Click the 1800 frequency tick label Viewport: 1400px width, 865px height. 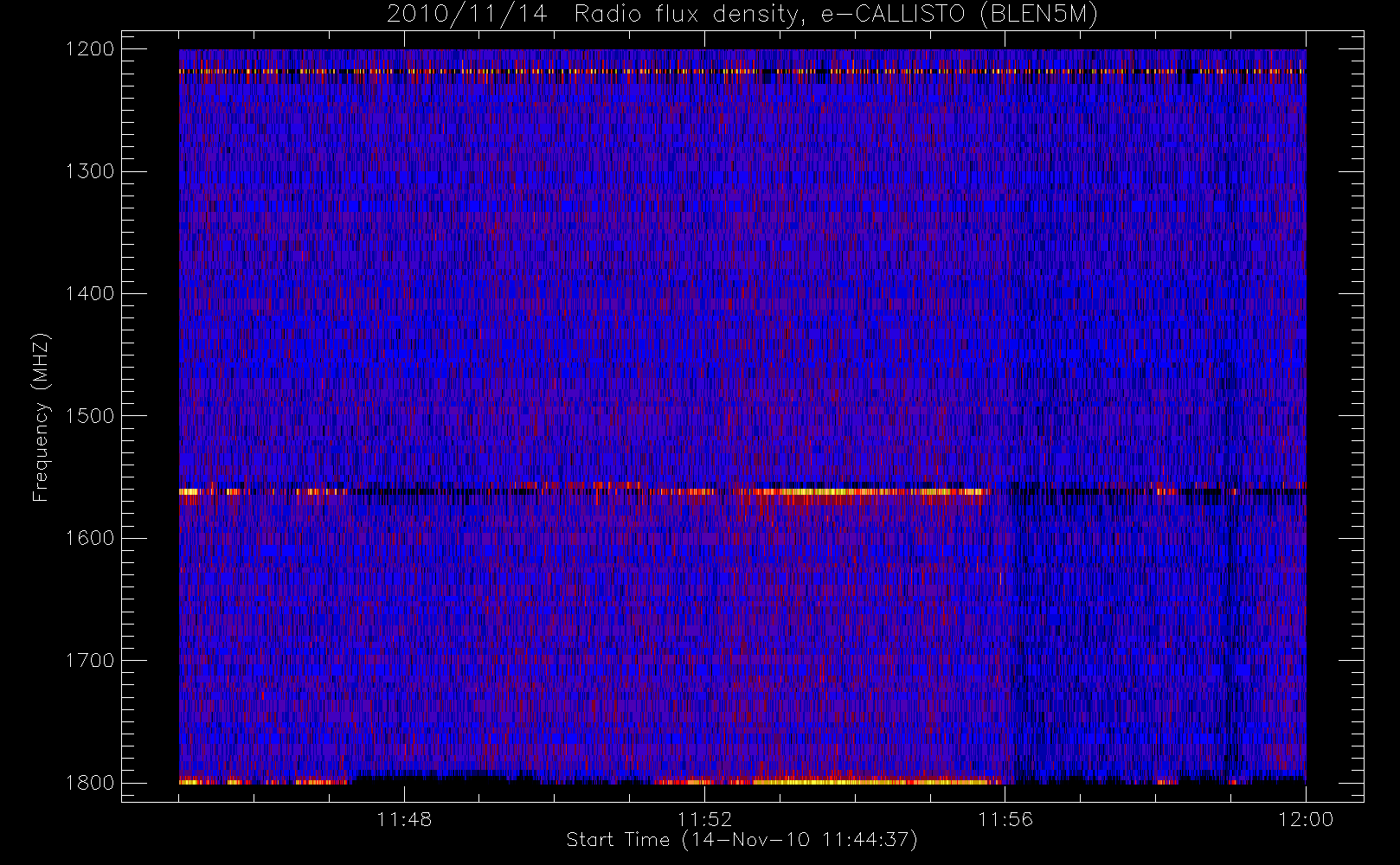pos(90,783)
